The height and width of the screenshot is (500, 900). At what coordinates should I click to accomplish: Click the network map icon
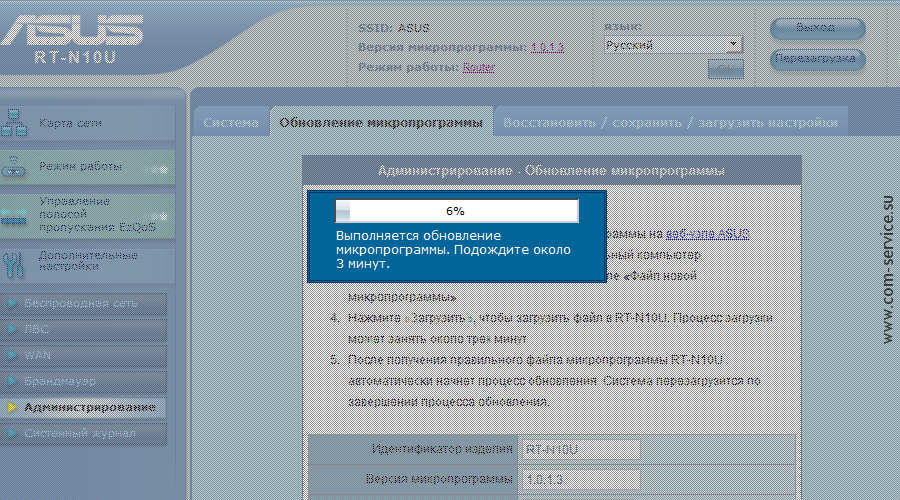point(14,122)
